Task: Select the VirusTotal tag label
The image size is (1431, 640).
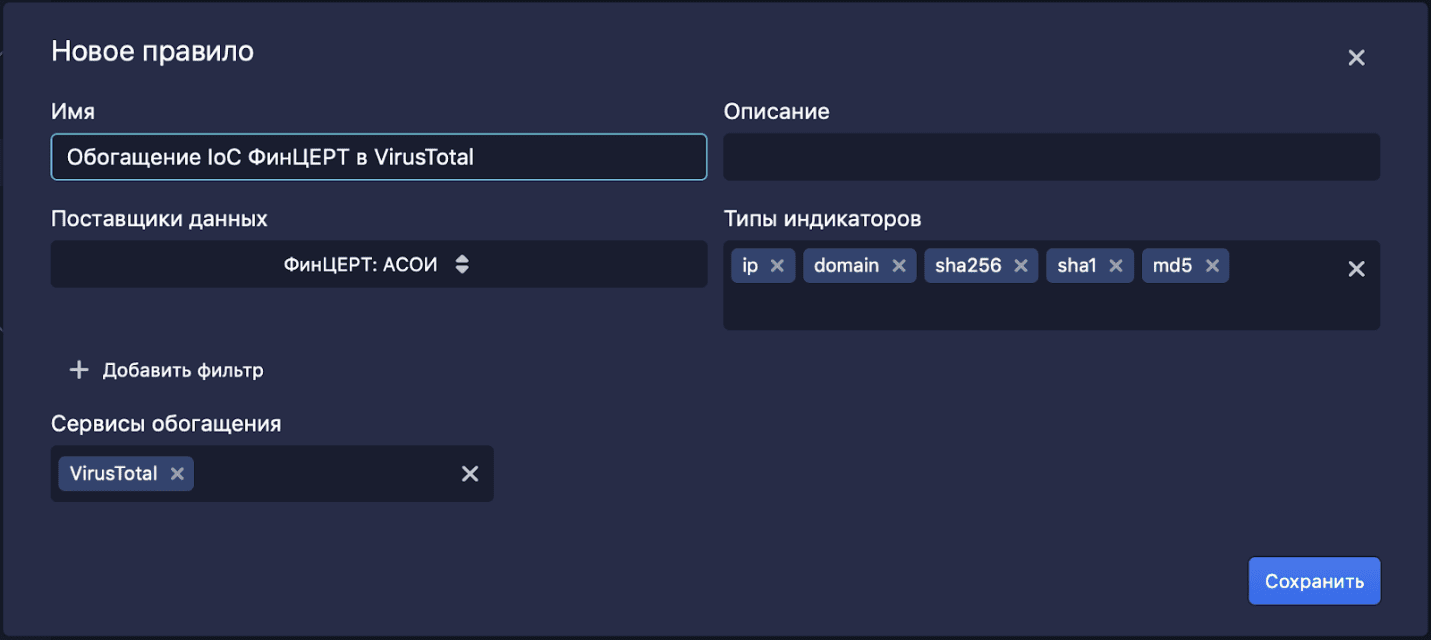Action: coord(114,474)
